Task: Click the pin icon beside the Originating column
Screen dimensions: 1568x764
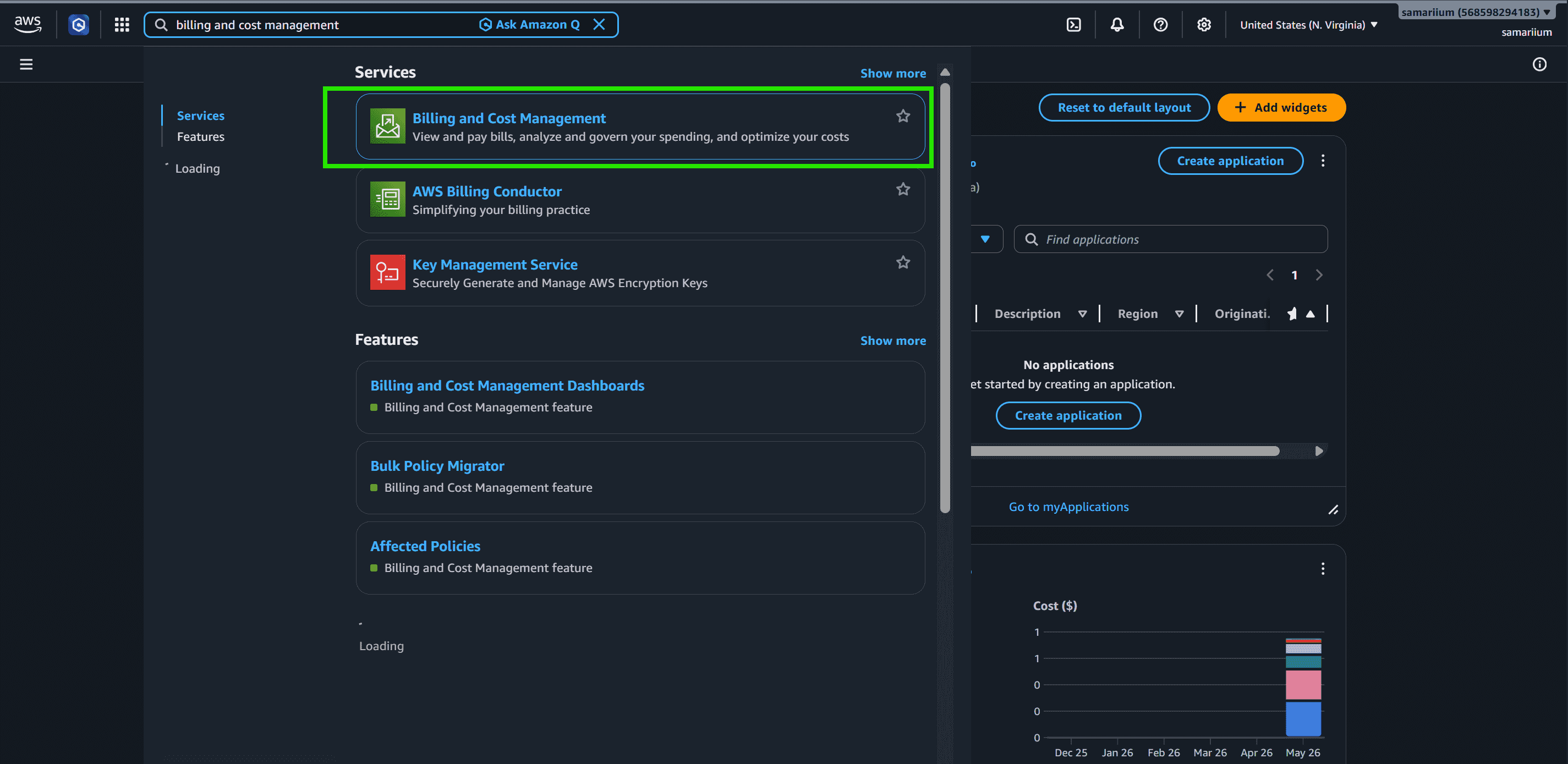Action: (x=1292, y=314)
